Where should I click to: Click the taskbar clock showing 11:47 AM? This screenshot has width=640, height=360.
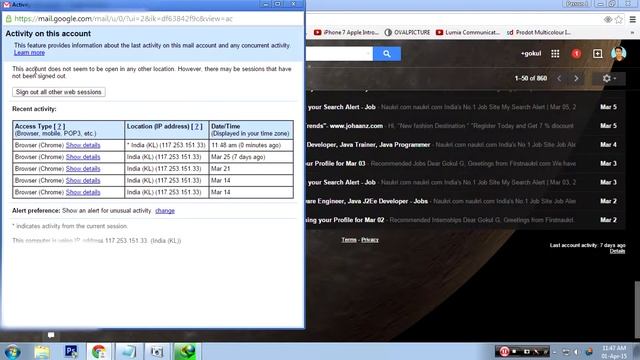point(614,352)
